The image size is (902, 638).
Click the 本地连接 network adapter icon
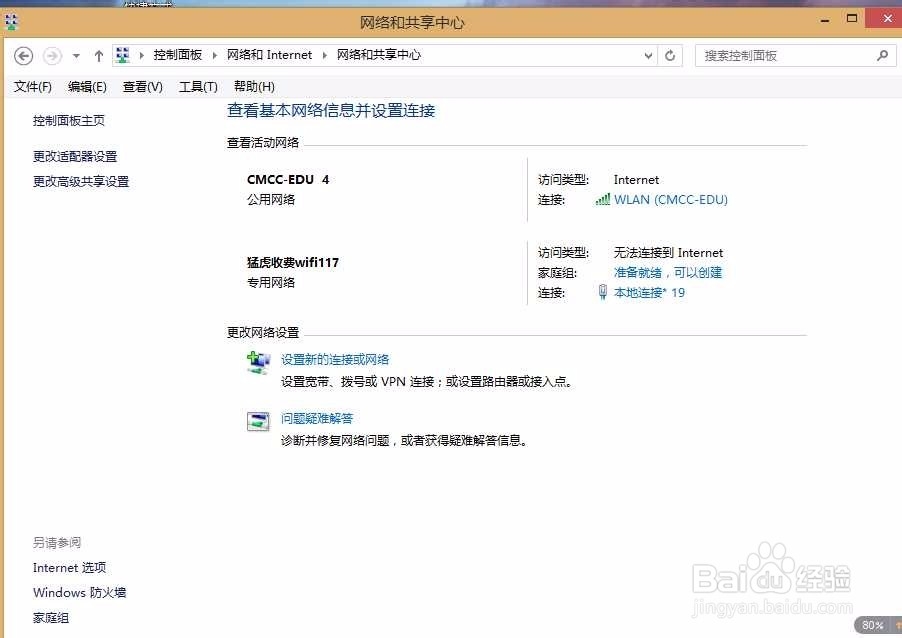click(x=603, y=292)
